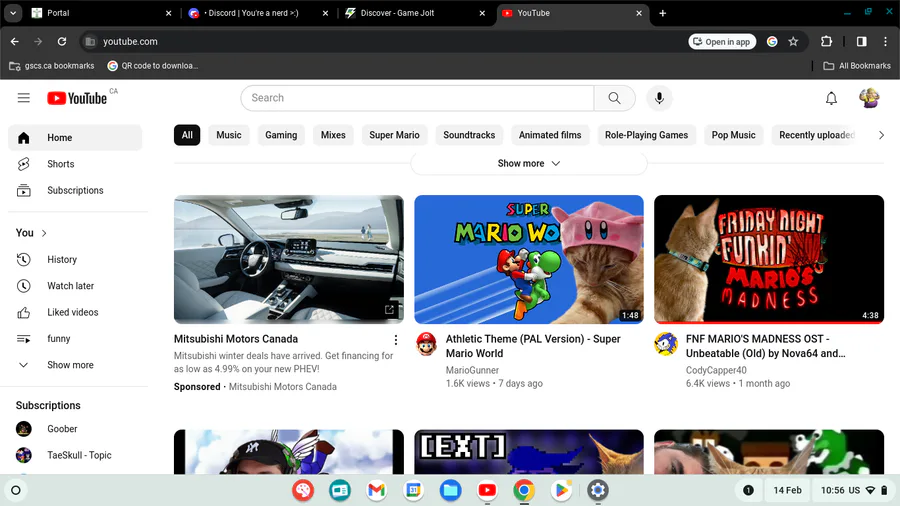Open gscs.ca bookmarks folder
The width and height of the screenshot is (900, 506).
coord(52,66)
